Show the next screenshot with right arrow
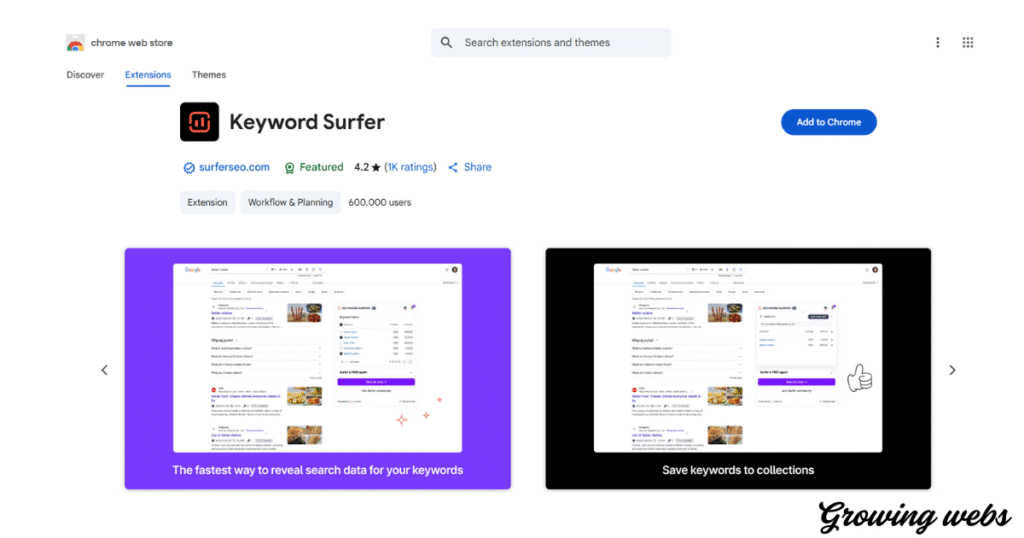Viewport: 1024px width, 538px height. [952, 370]
